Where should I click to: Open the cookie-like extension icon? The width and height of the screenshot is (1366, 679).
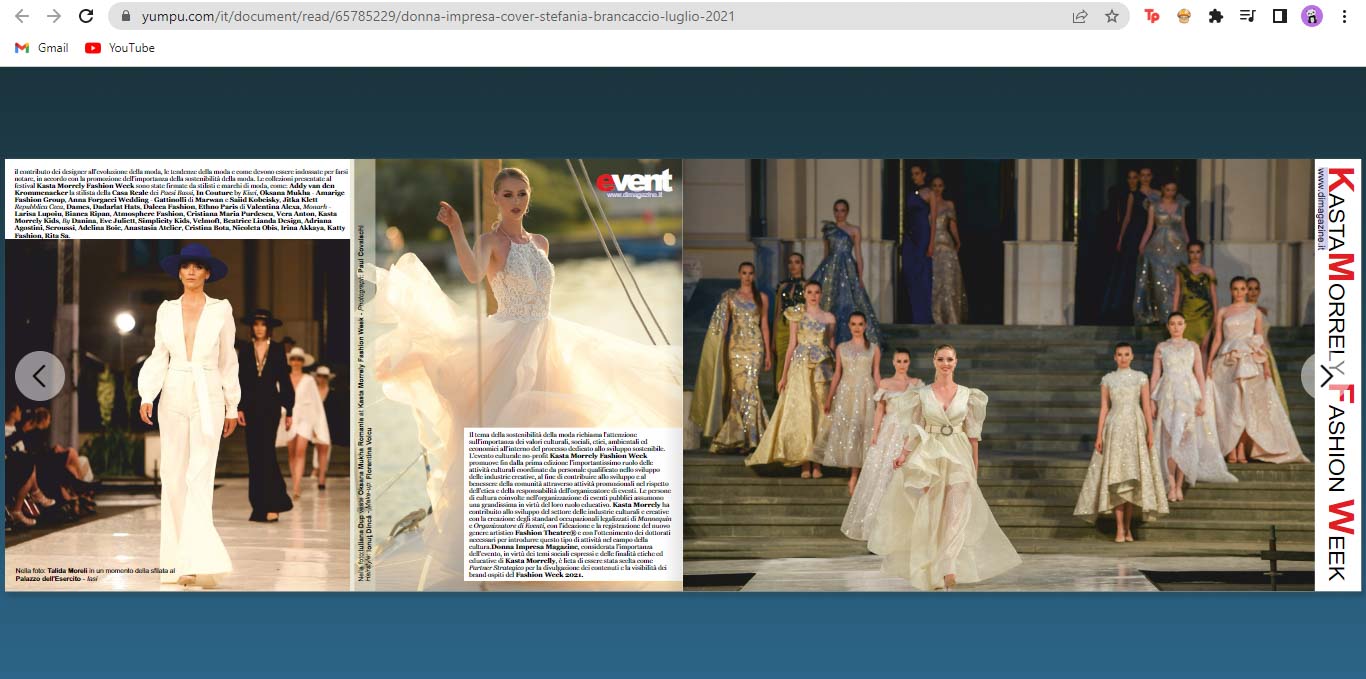[1184, 16]
